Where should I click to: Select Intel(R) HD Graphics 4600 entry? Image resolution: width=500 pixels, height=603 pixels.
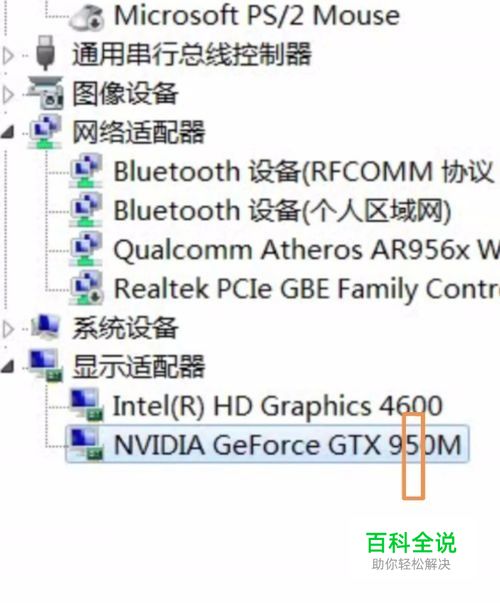point(278,406)
